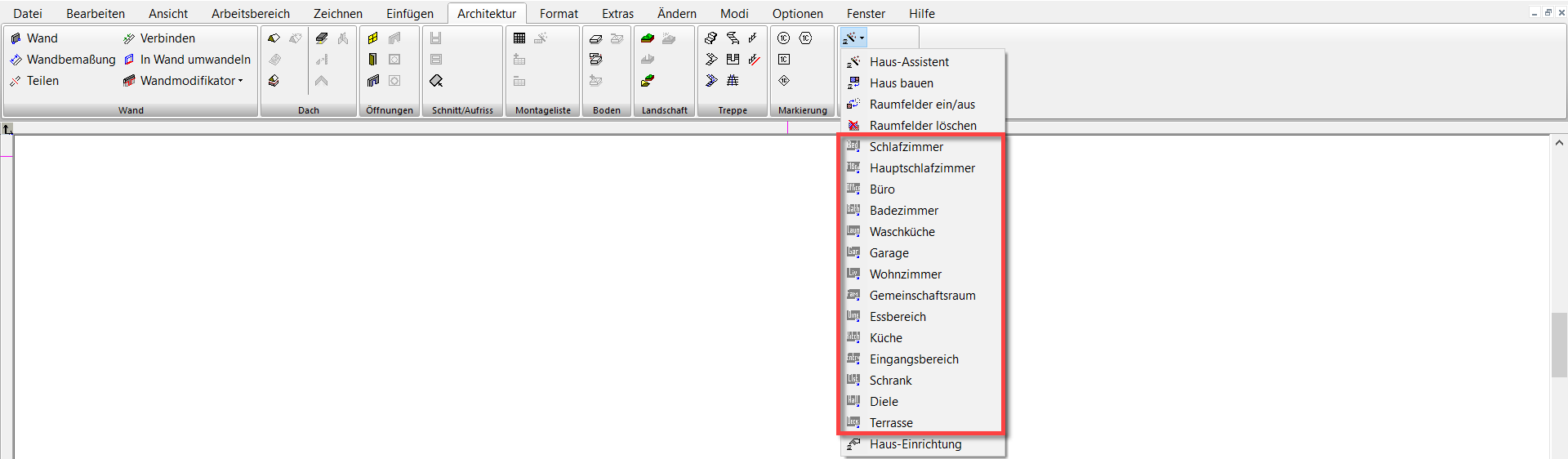This screenshot has width=1568, height=459.
Task: Select the green terrain icon in Landschaft
Action: coord(648,38)
